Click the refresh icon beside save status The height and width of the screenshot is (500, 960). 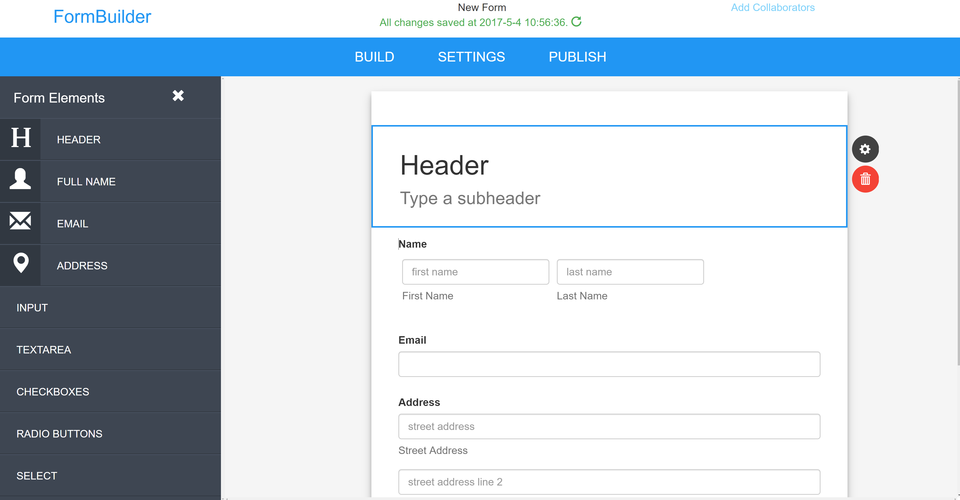(576, 22)
